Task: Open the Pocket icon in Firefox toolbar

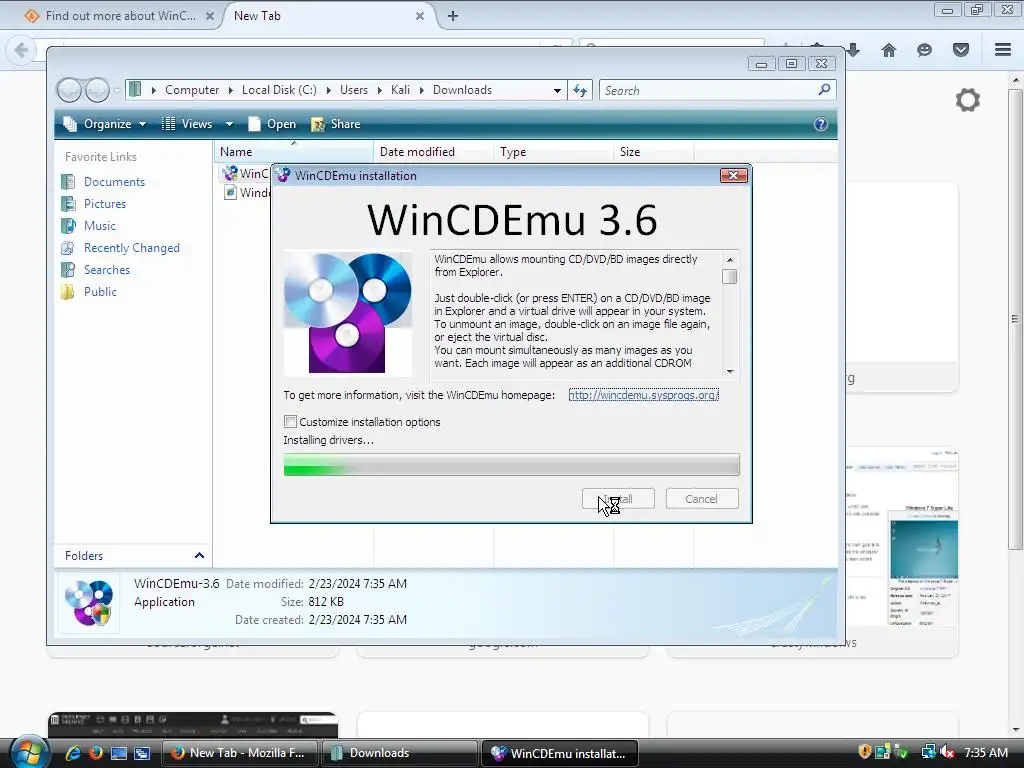Action: 961,50
